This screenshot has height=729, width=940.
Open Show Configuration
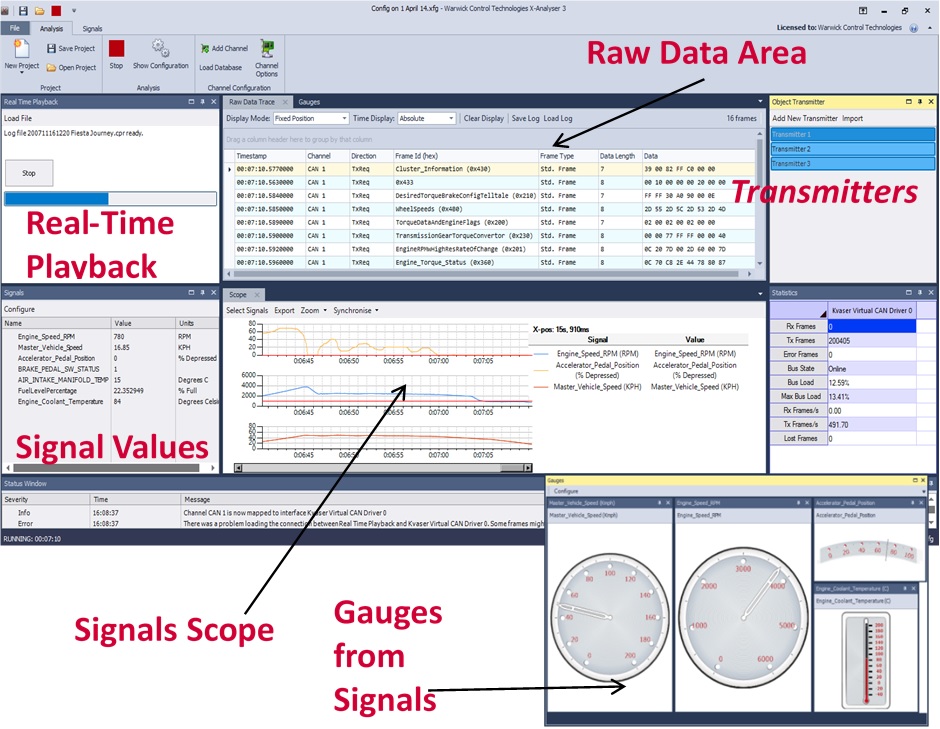[x=158, y=48]
